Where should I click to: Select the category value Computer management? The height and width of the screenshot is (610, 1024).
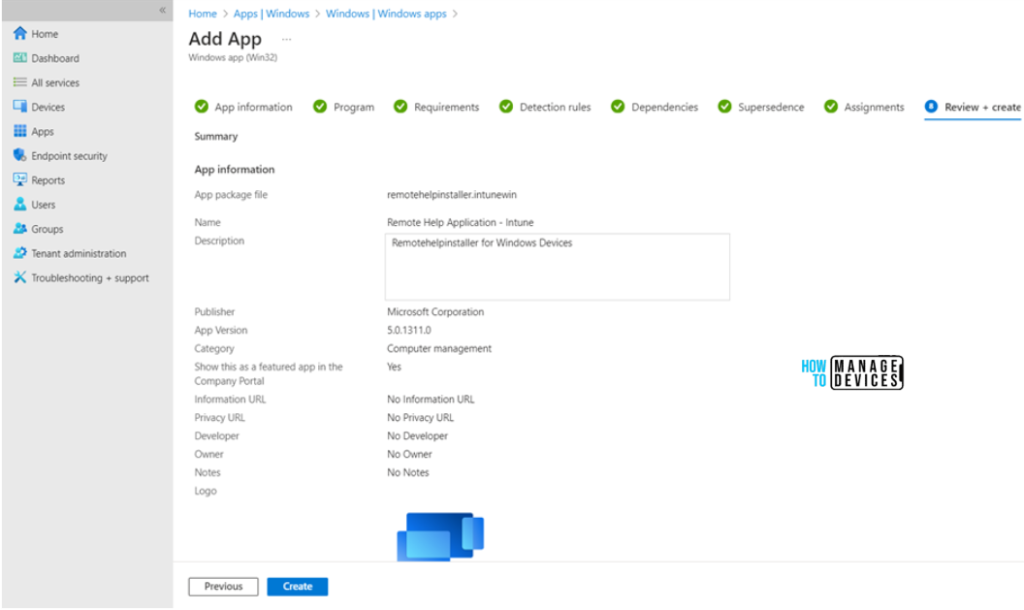440,349
